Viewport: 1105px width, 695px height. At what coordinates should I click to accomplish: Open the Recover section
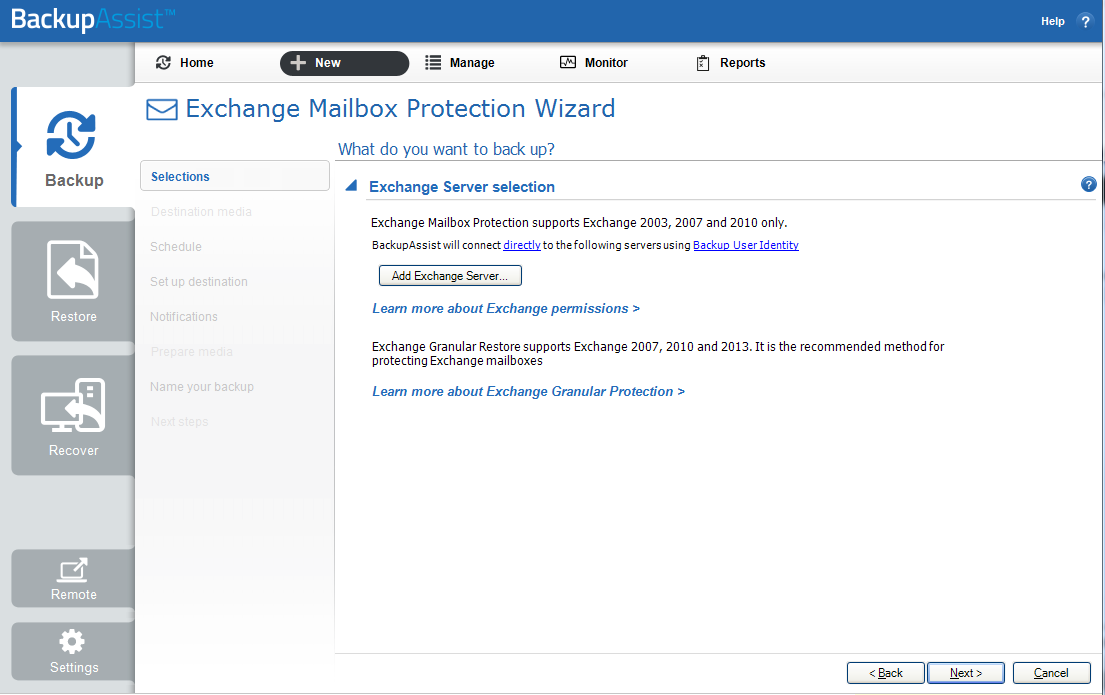pyautogui.click(x=73, y=415)
